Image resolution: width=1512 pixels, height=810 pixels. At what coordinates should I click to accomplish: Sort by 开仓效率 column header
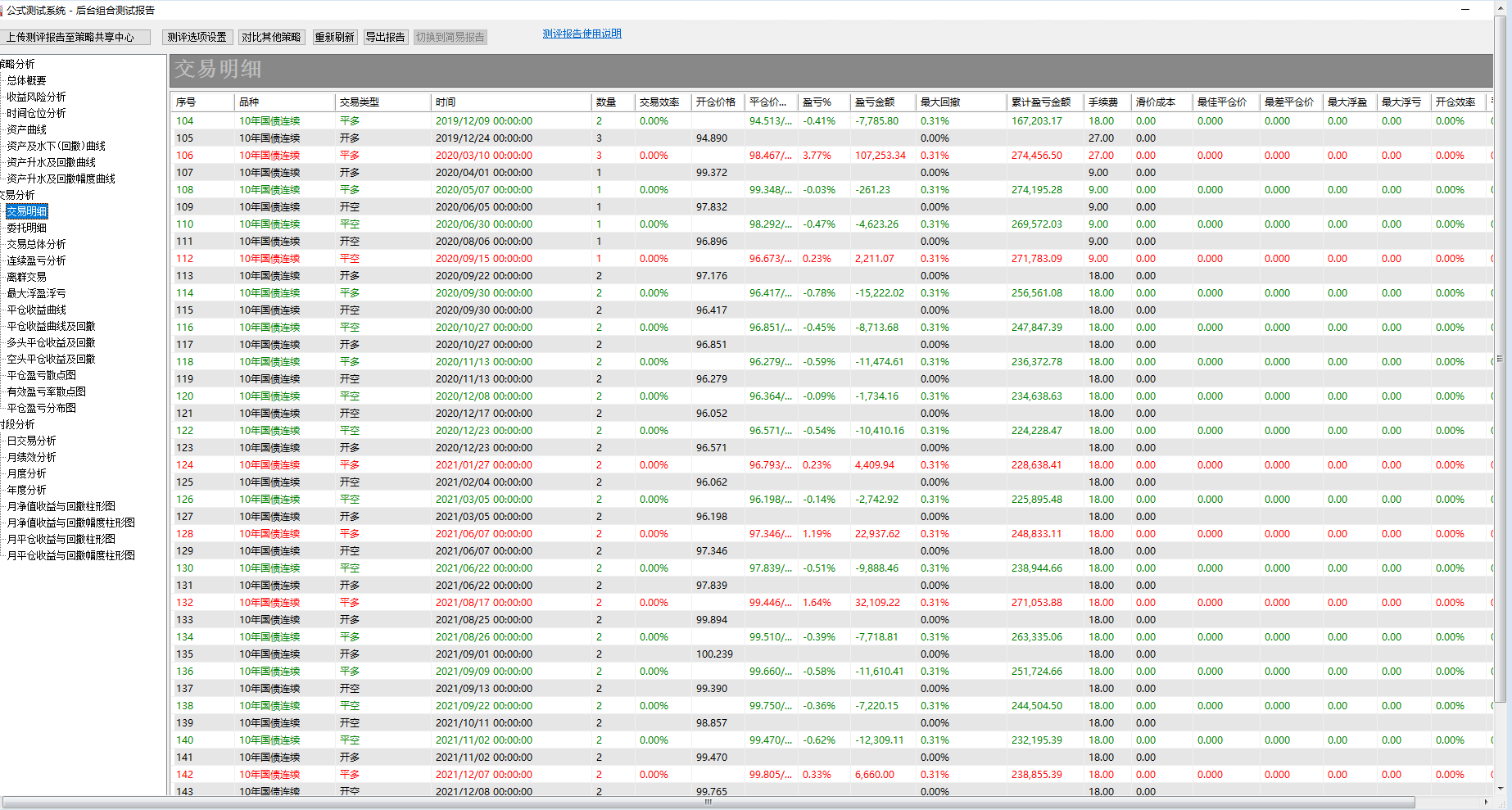tap(1459, 102)
